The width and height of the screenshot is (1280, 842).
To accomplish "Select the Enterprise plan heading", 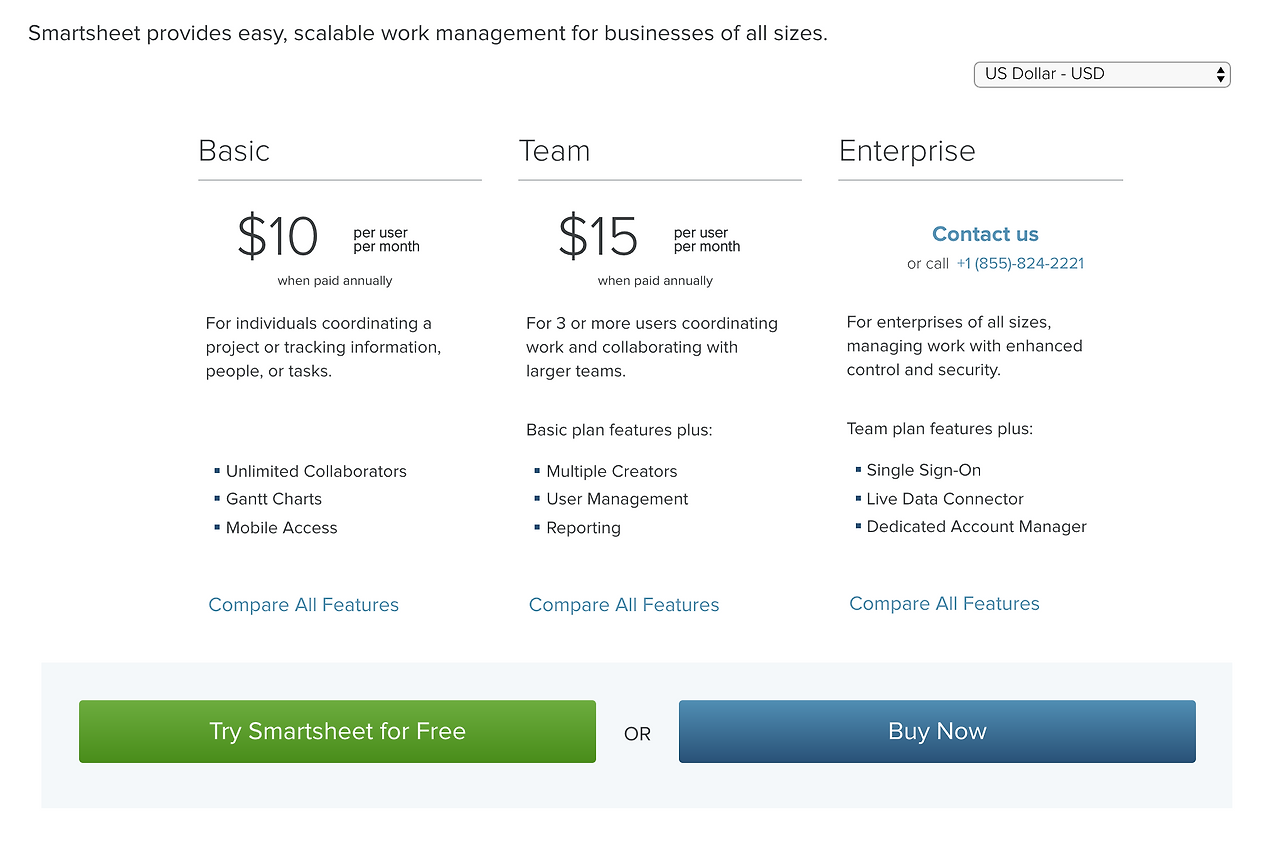I will click(907, 151).
